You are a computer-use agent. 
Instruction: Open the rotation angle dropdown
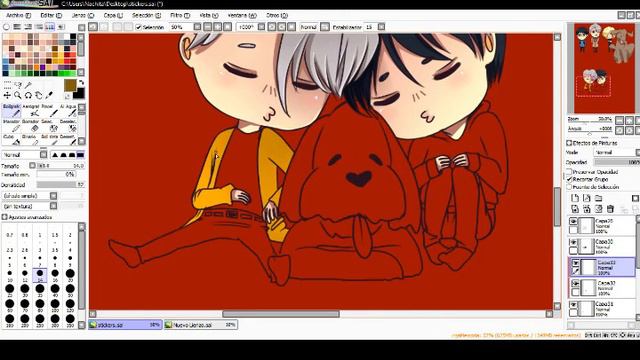pos(261,27)
